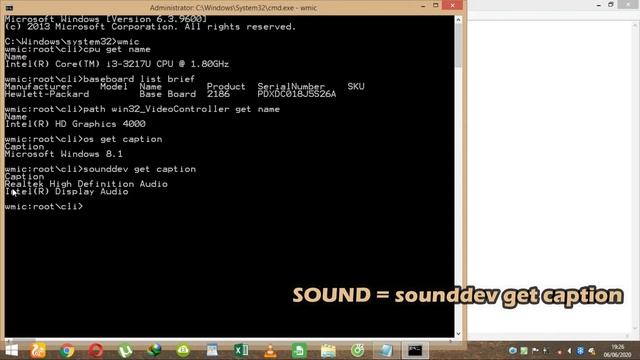This screenshot has height=360, width=640.
Task: Minimize the background white window
Action: tap(598, 5)
